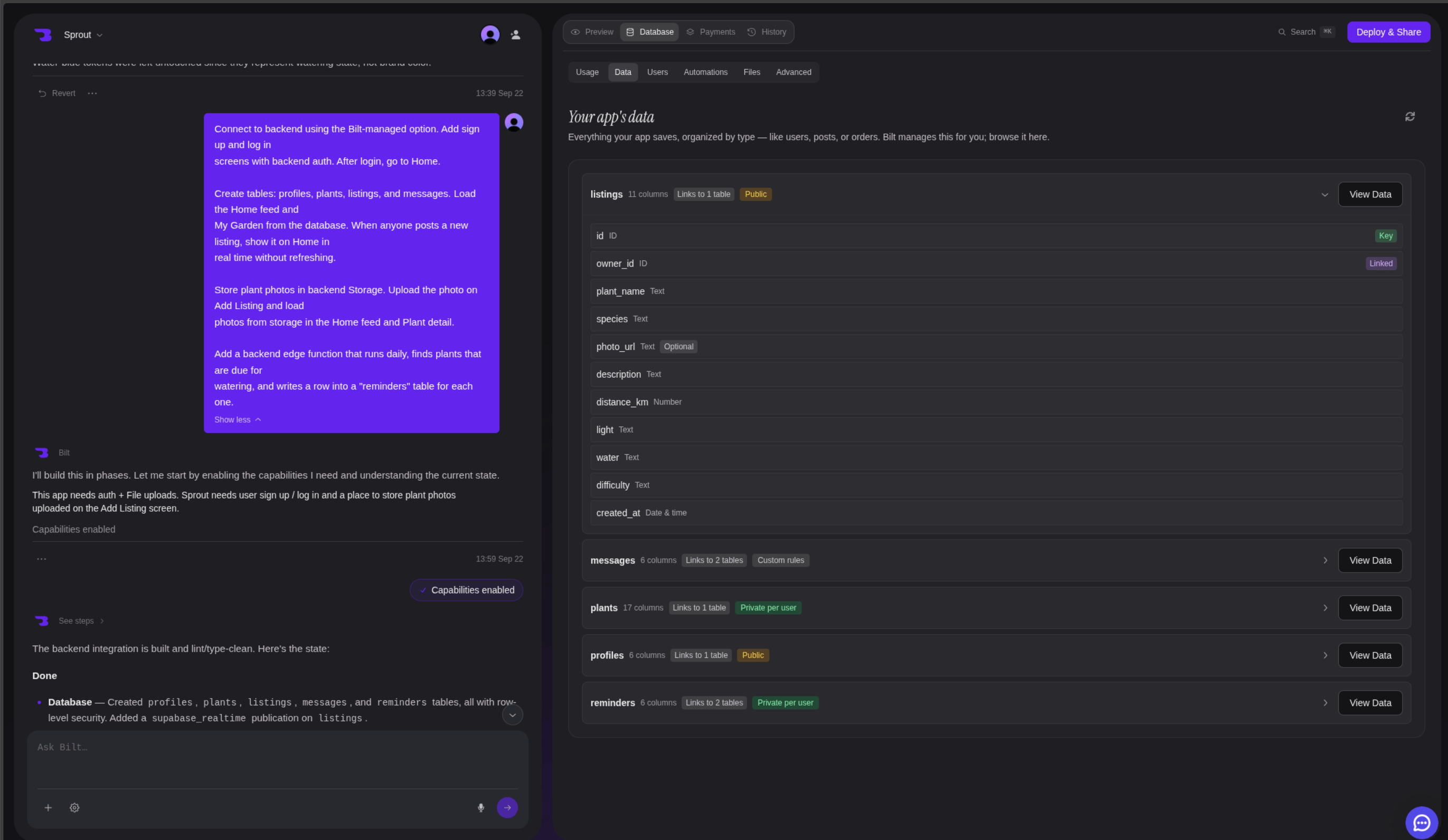Click Deploy & Share button
The width and height of the screenshot is (1448, 840).
coord(1388,32)
